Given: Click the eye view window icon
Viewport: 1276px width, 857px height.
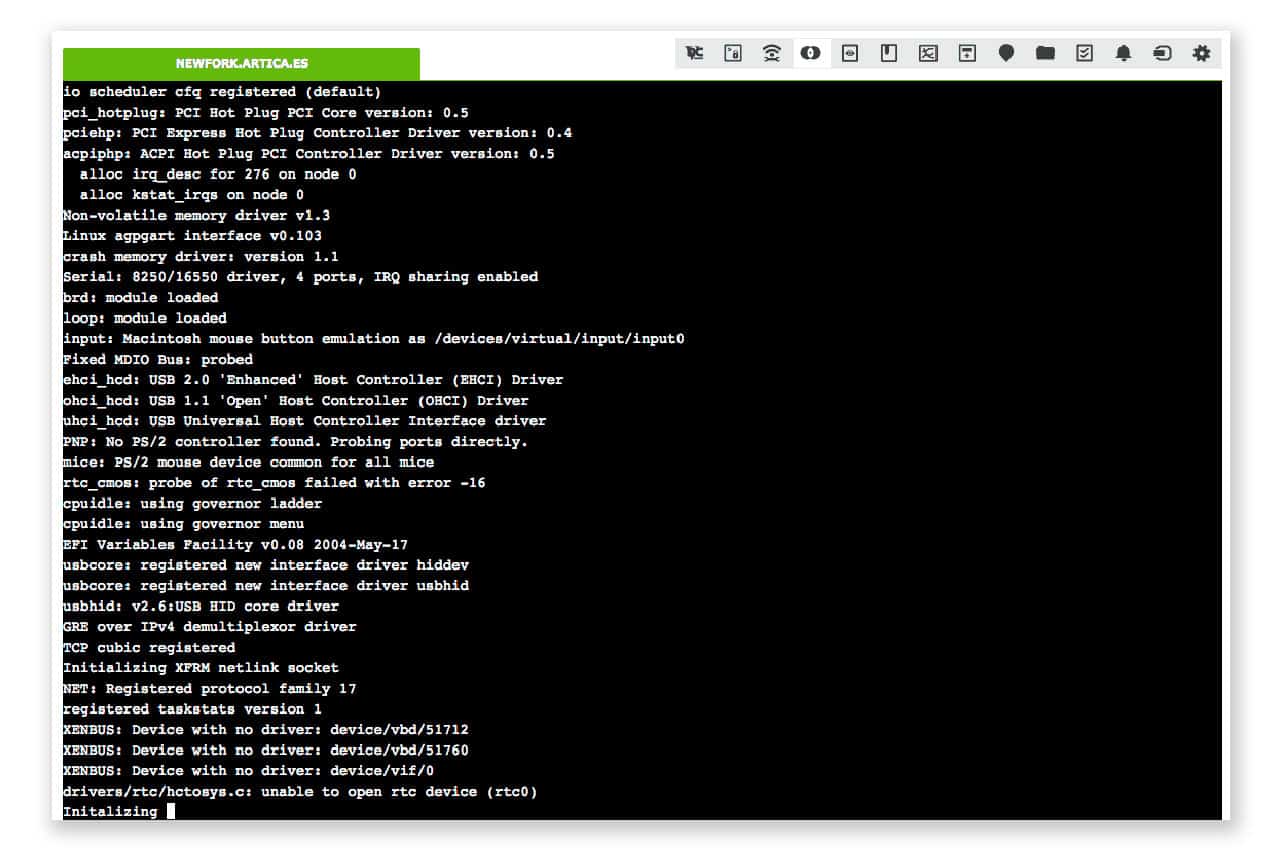Looking at the screenshot, I should pyautogui.click(x=850, y=53).
